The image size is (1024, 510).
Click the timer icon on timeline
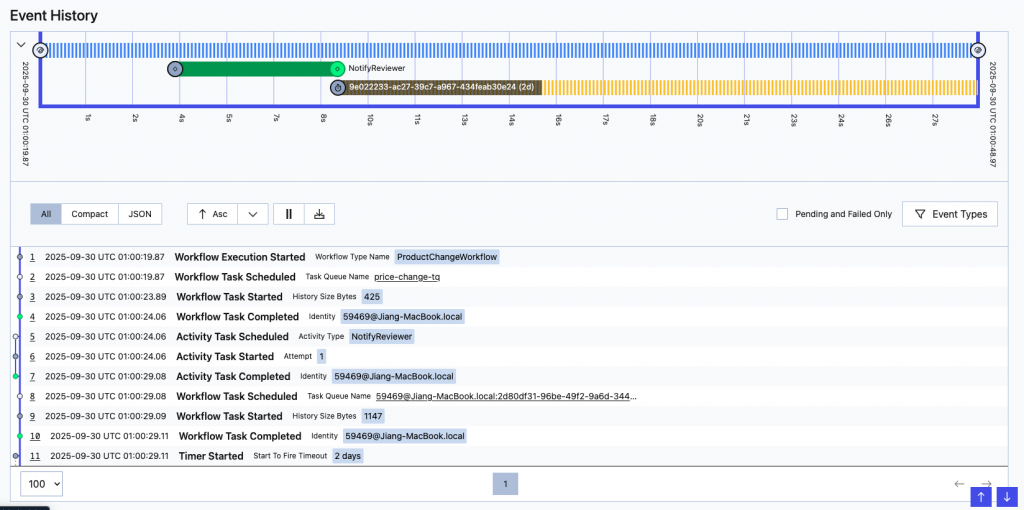338,88
